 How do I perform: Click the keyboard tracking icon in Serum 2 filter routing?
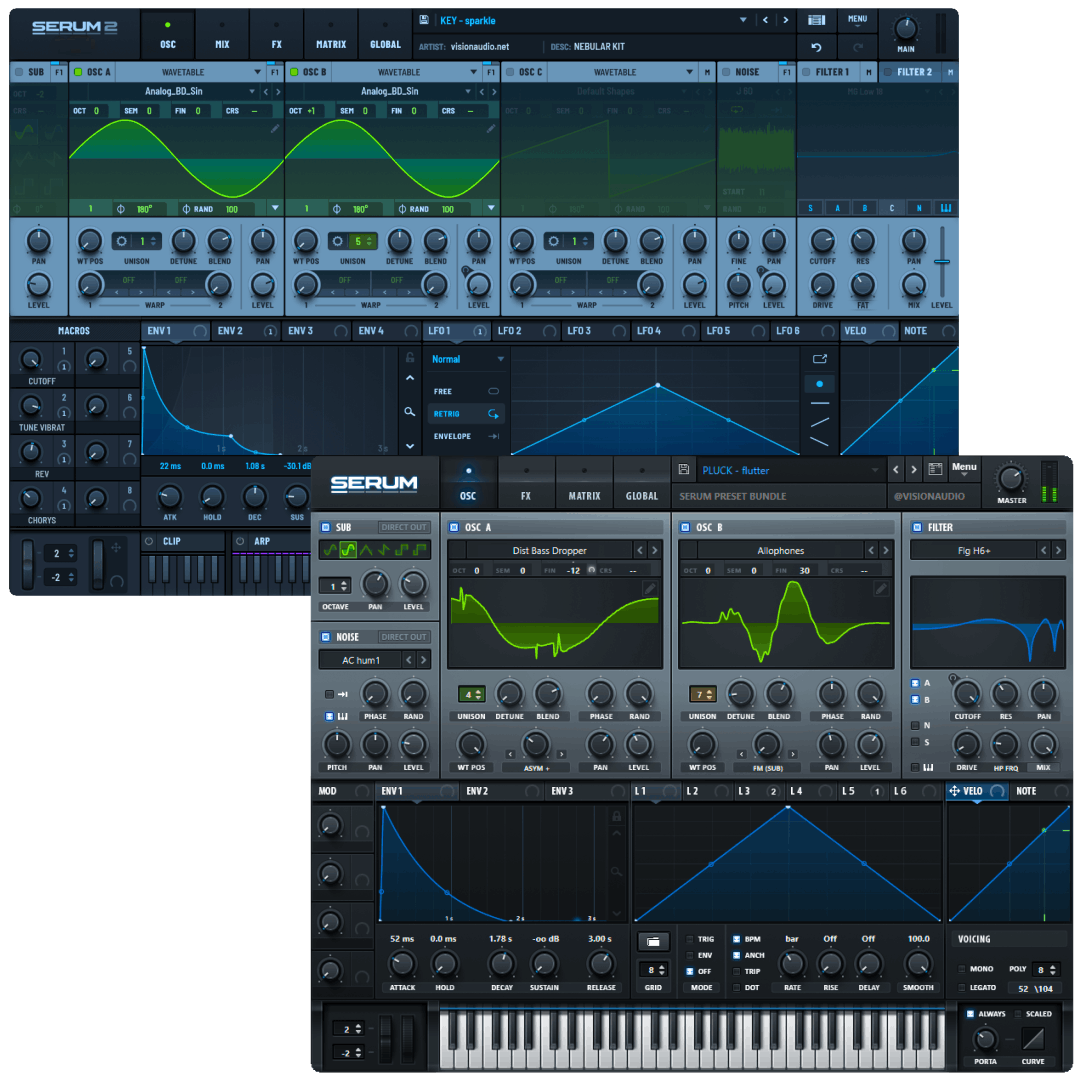946,207
